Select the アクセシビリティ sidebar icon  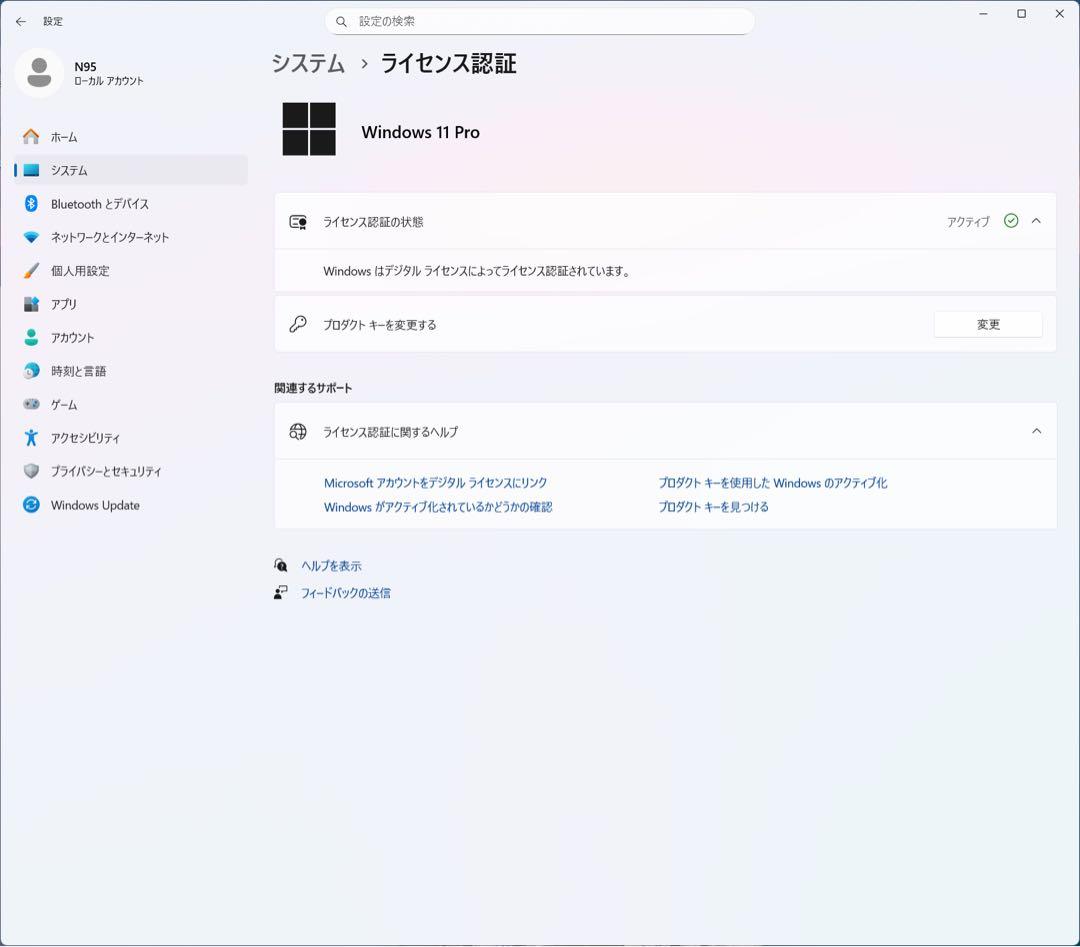click(30, 438)
